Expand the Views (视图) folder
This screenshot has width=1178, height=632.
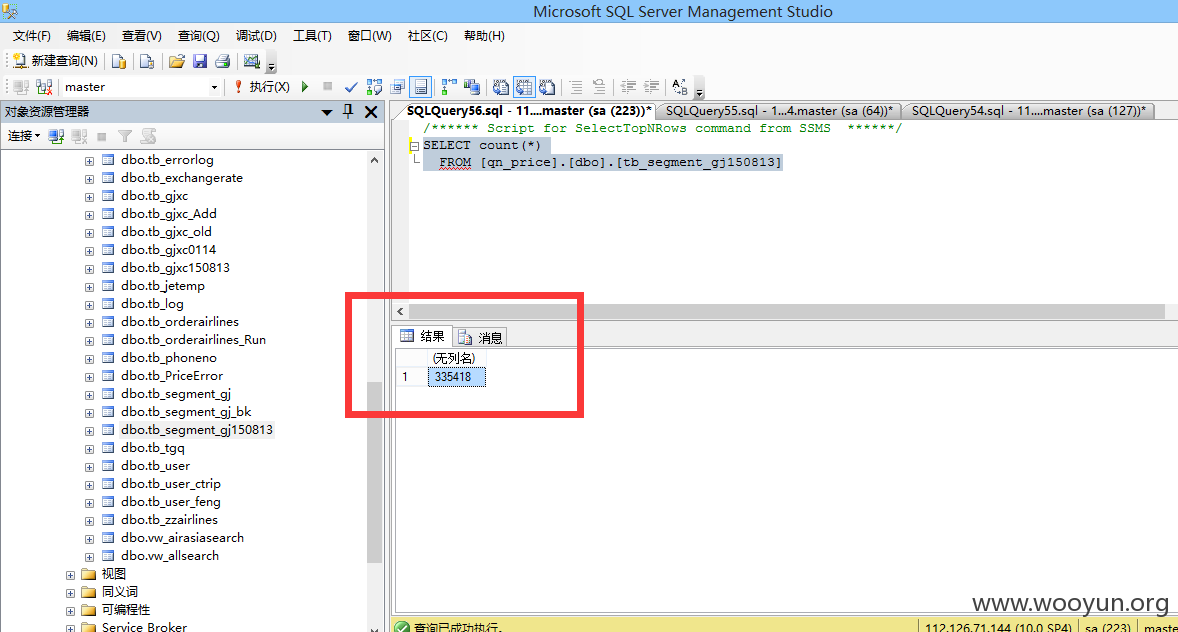[x=70, y=575]
